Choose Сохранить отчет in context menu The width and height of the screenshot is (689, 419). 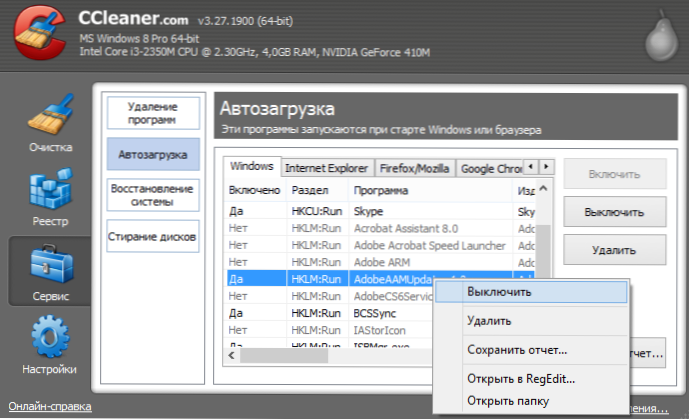click(531, 350)
